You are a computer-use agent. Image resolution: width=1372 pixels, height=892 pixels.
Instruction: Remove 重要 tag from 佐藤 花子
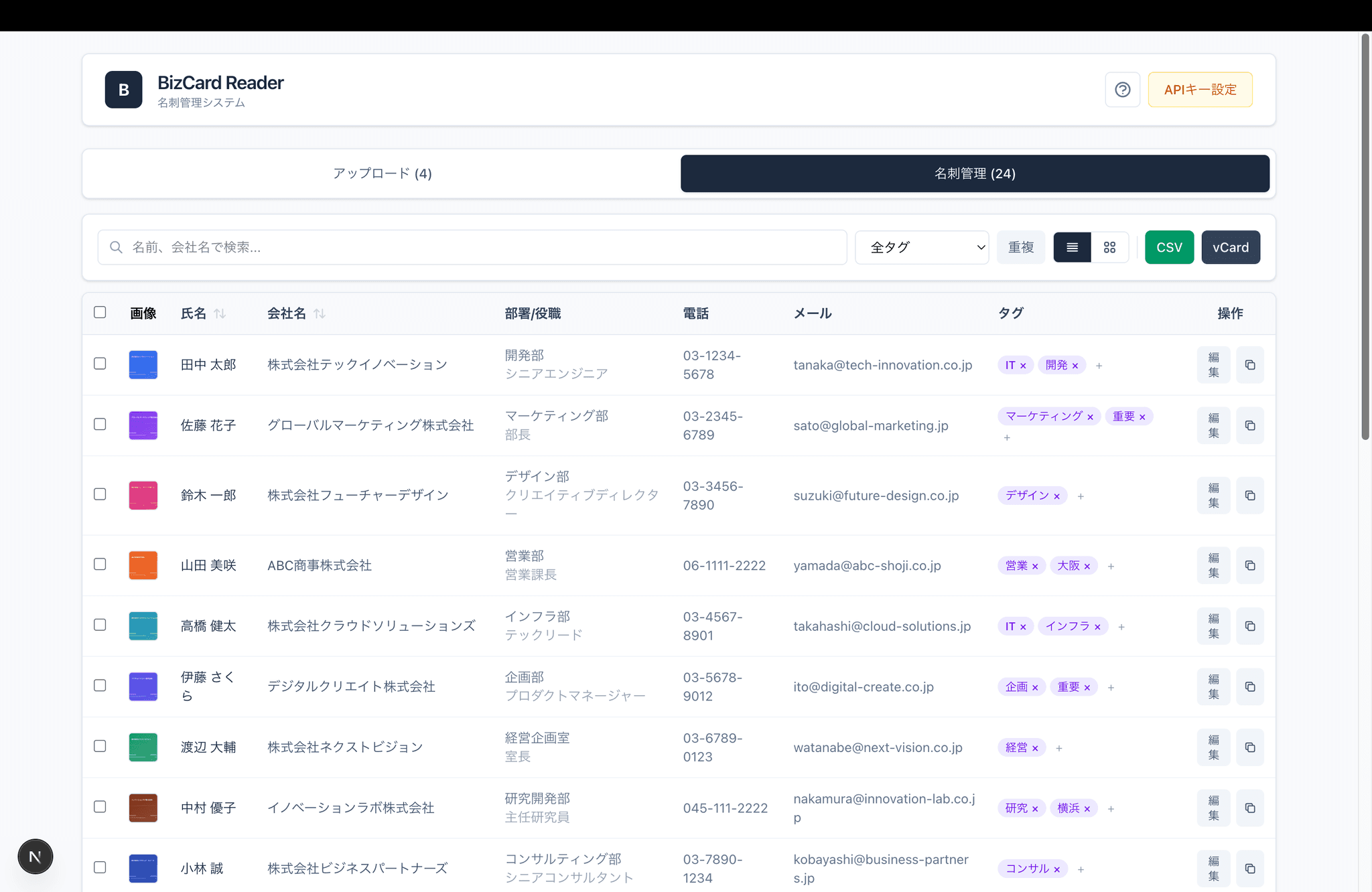[x=1142, y=417]
